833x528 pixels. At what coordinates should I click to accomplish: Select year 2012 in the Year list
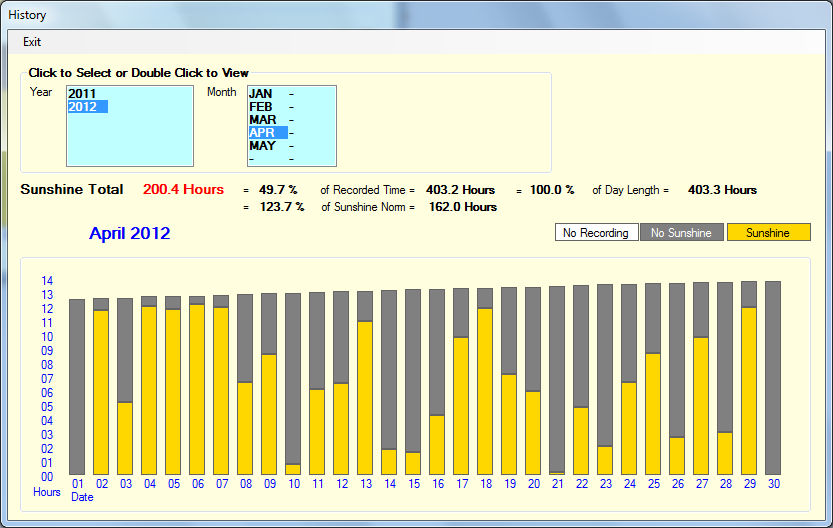click(82, 107)
